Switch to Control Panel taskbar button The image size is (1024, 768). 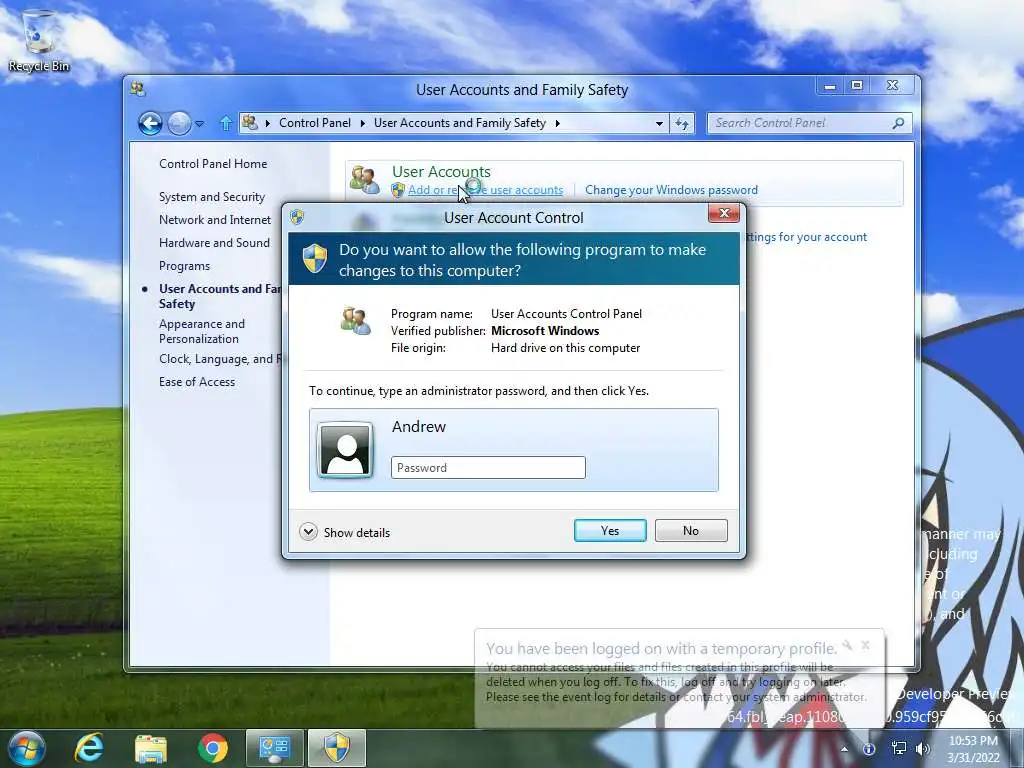click(274, 748)
